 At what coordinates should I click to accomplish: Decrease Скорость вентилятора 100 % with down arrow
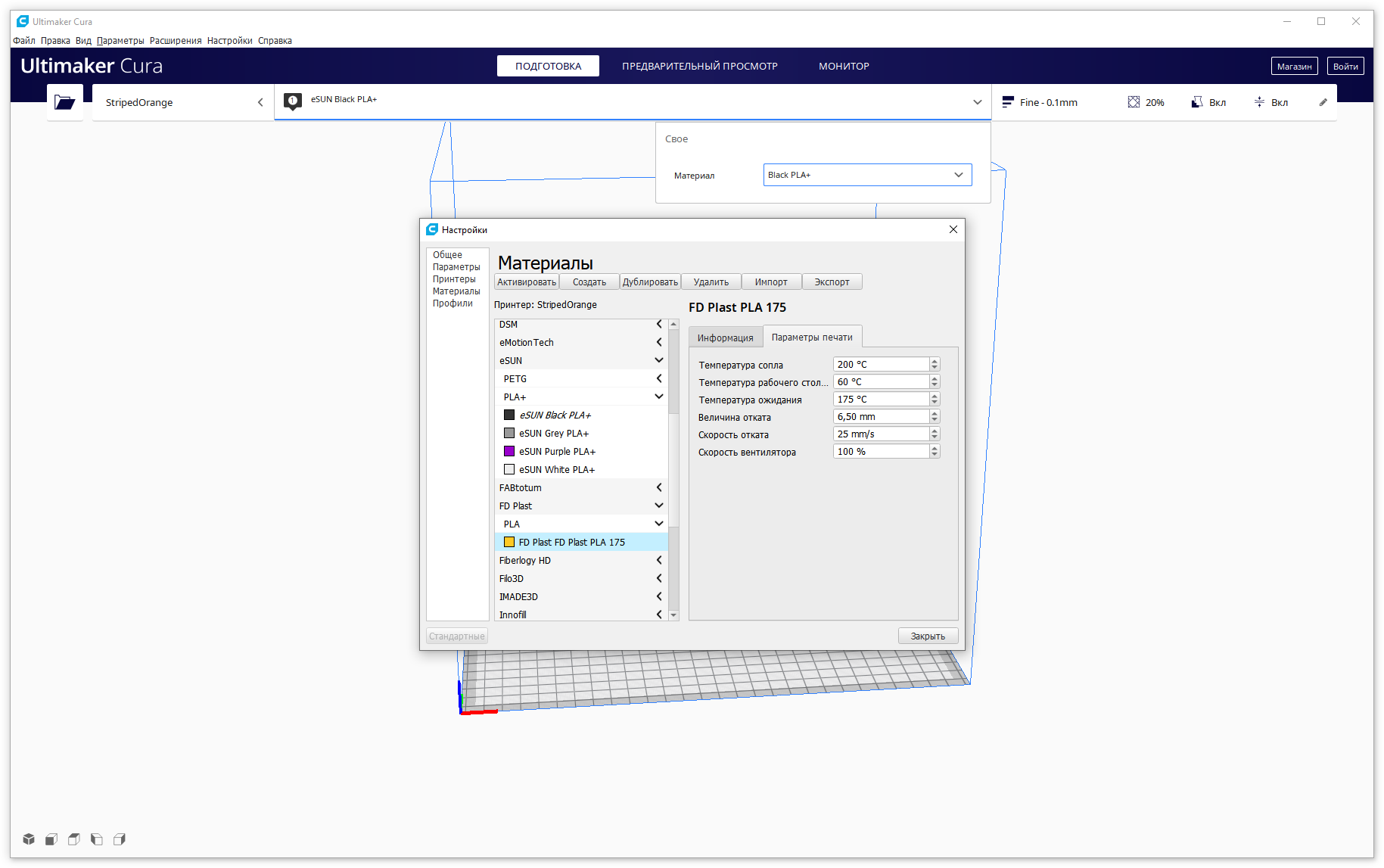pyautogui.click(x=935, y=455)
